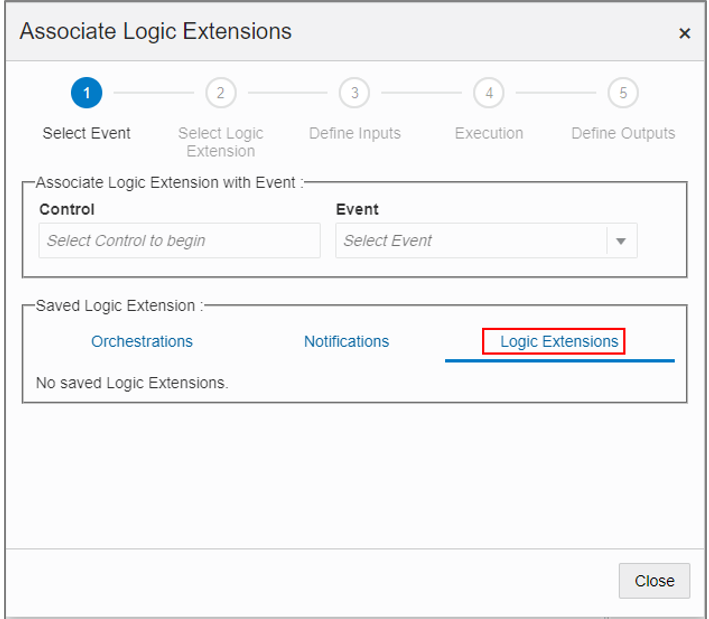
Task: Go to step 4 circle
Action: pos(489,93)
